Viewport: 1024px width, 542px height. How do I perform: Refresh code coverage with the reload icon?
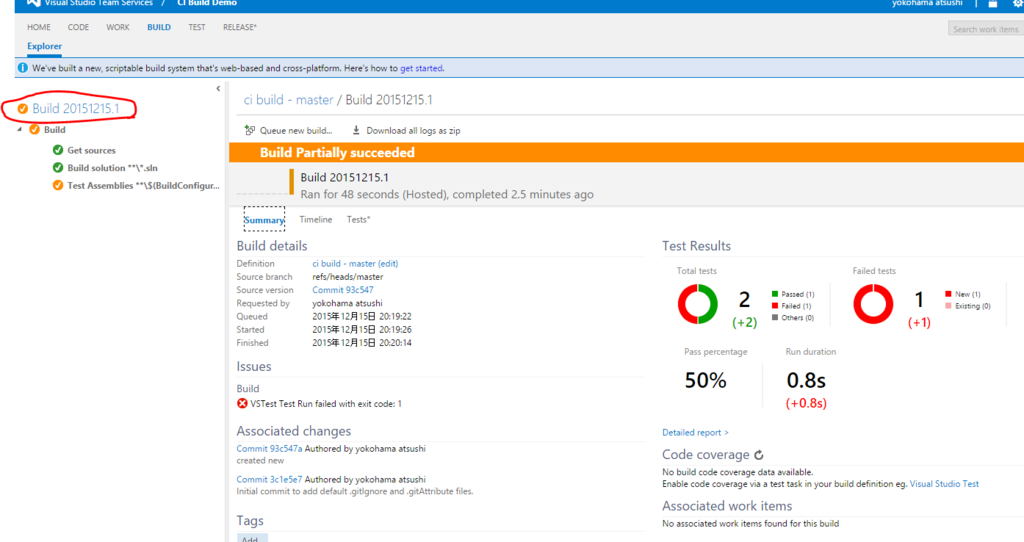(759, 454)
